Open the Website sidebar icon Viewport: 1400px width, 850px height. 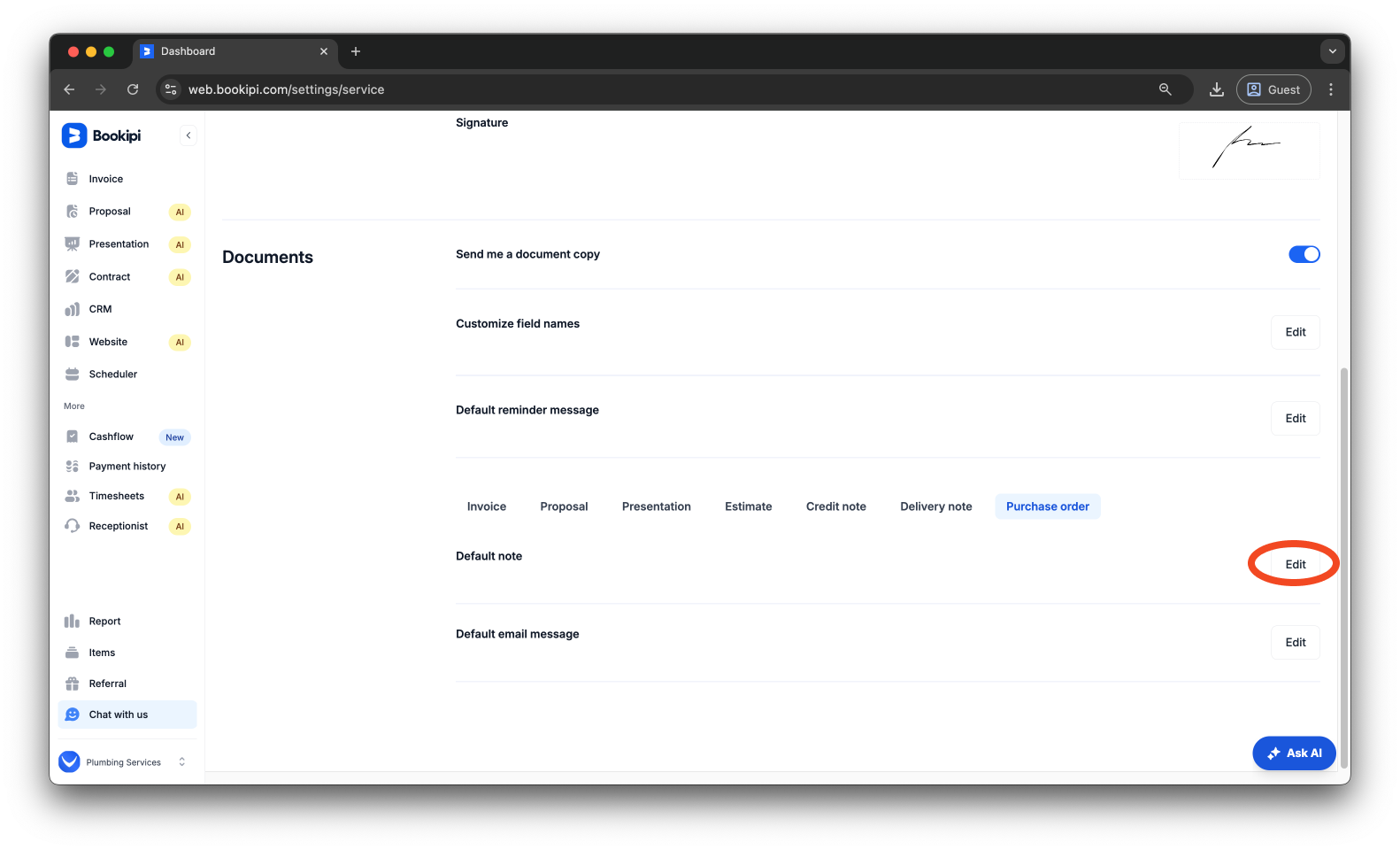73,342
